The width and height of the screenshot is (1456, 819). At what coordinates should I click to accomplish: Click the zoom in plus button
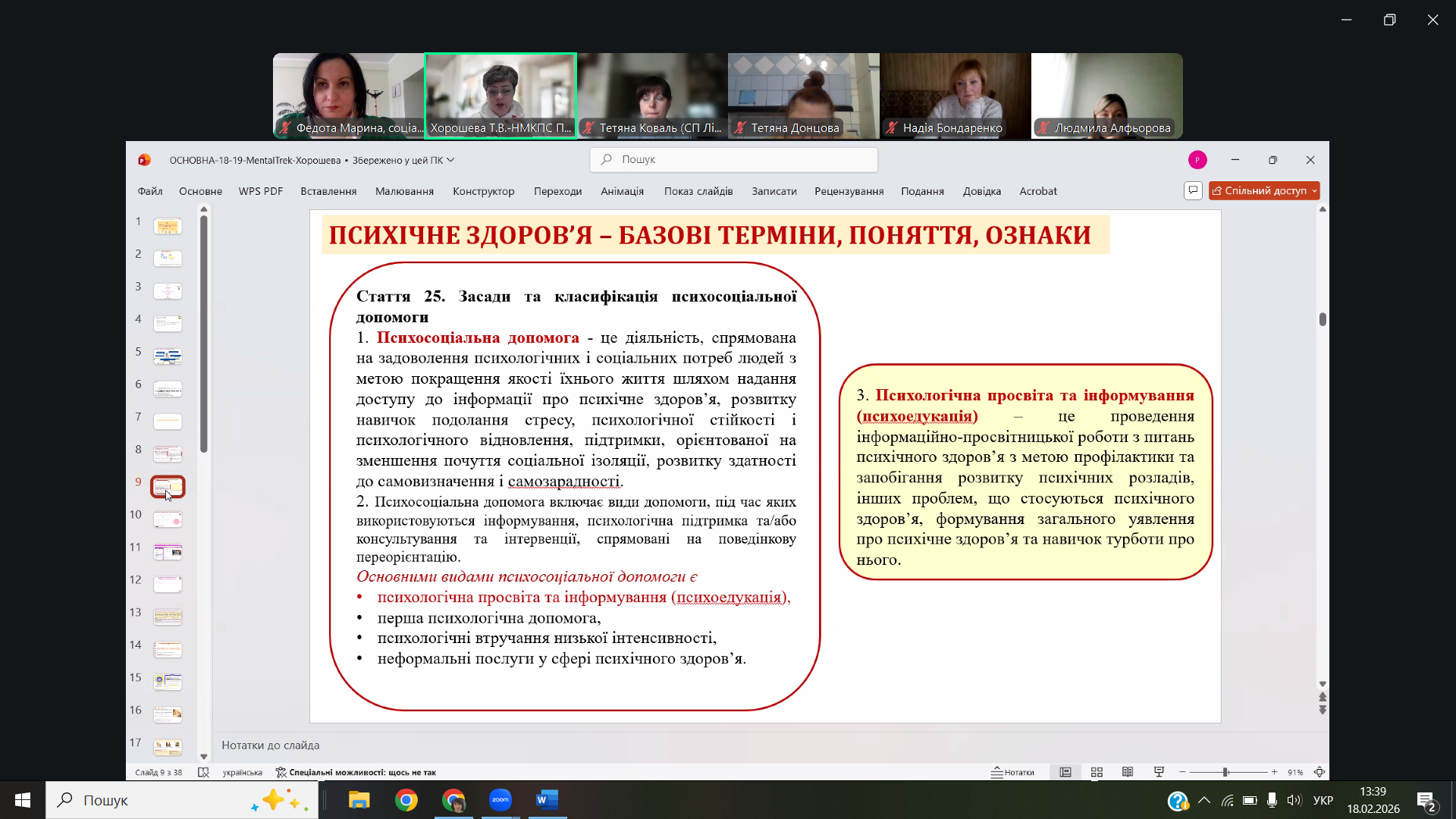pyautogui.click(x=1275, y=772)
